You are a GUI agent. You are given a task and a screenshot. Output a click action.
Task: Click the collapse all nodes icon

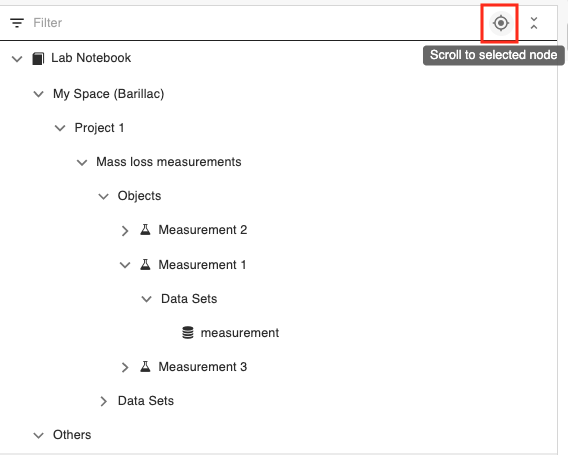[534, 23]
